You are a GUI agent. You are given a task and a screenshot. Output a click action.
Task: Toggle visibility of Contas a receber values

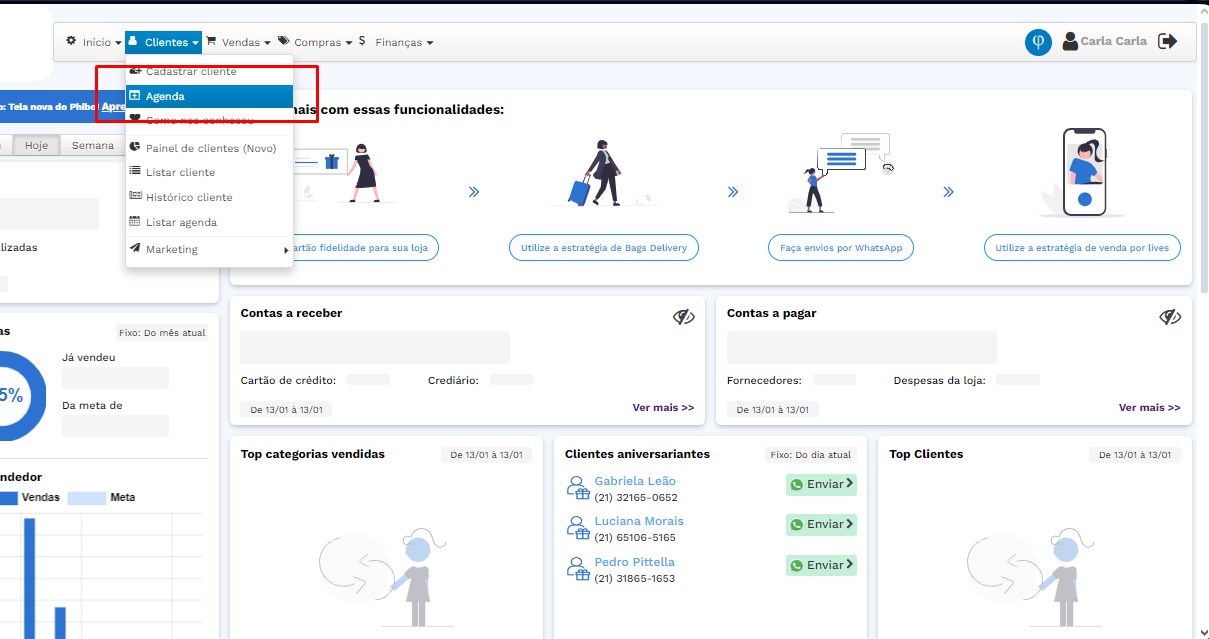click(683, 317)
